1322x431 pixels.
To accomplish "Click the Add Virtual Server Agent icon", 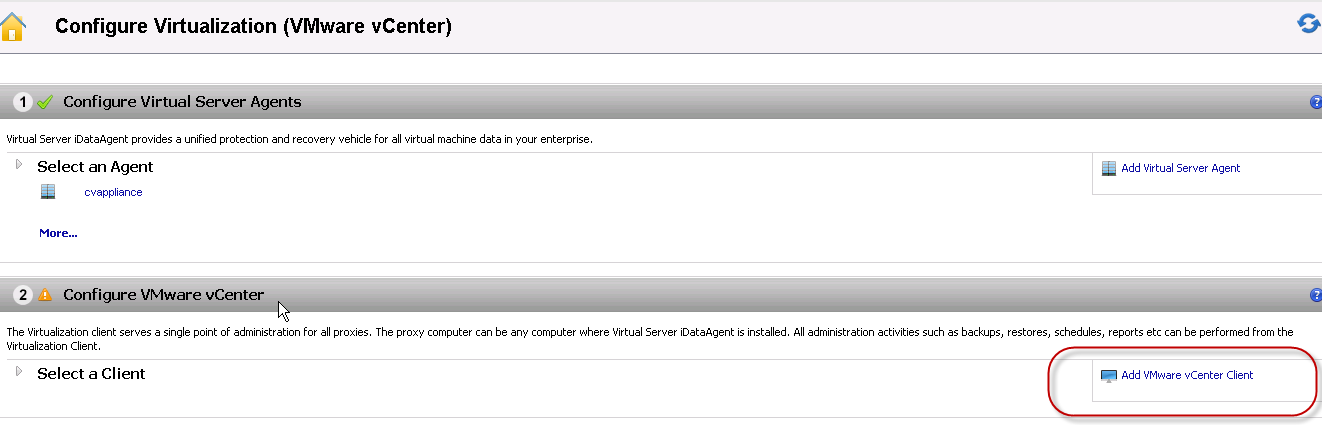I will (1108, 168).
